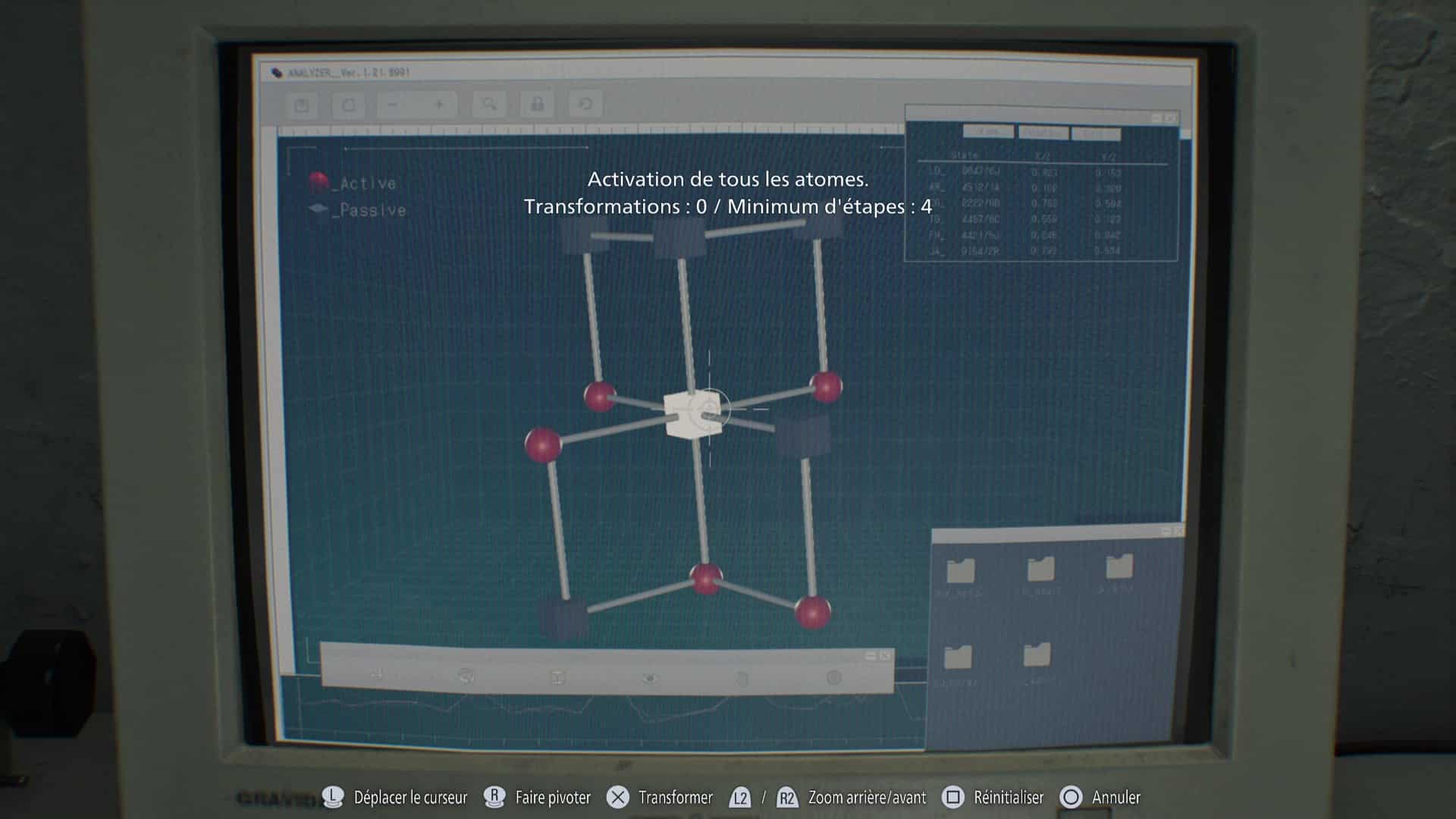Open the top-right folder in file window
The image size is (1456, 819).
1119,566
